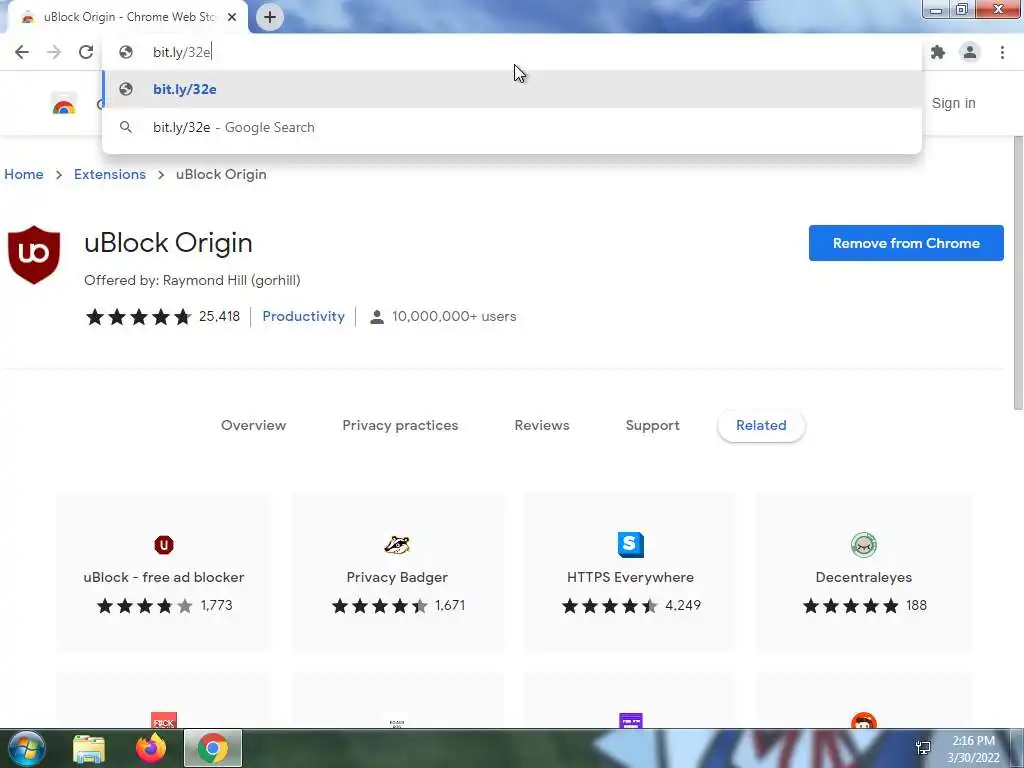Image resolution: width=1024 pixels, height=768 pixels.
Task: Switch to the Reviews tab
Action: (x=542, y=425)
